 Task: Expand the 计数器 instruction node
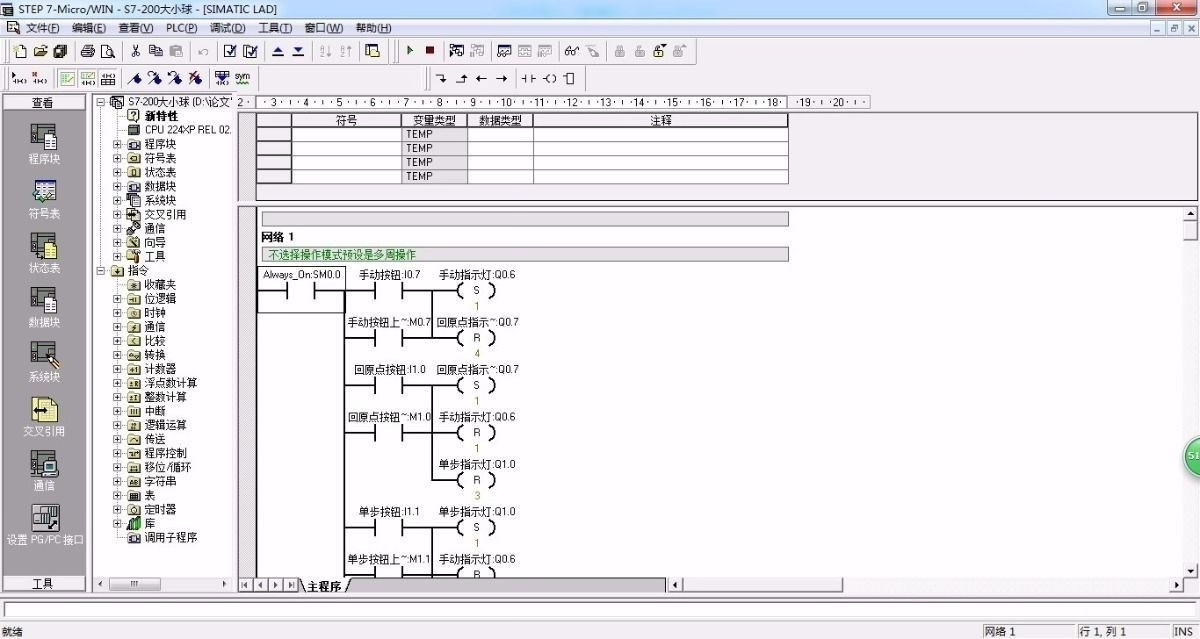coord(116,369)
